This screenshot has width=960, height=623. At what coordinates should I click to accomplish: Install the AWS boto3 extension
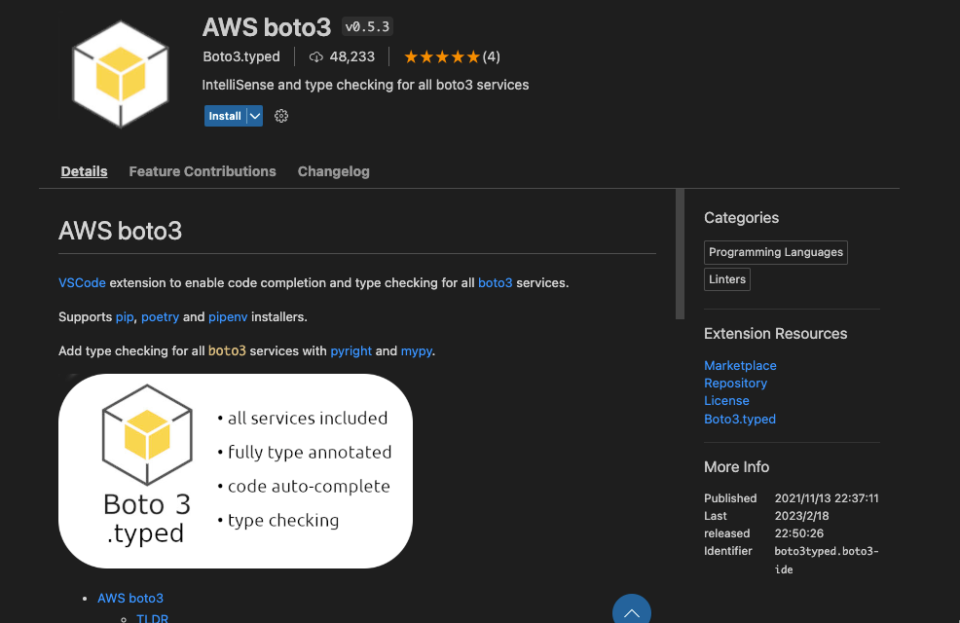click(x=224, y=116)
